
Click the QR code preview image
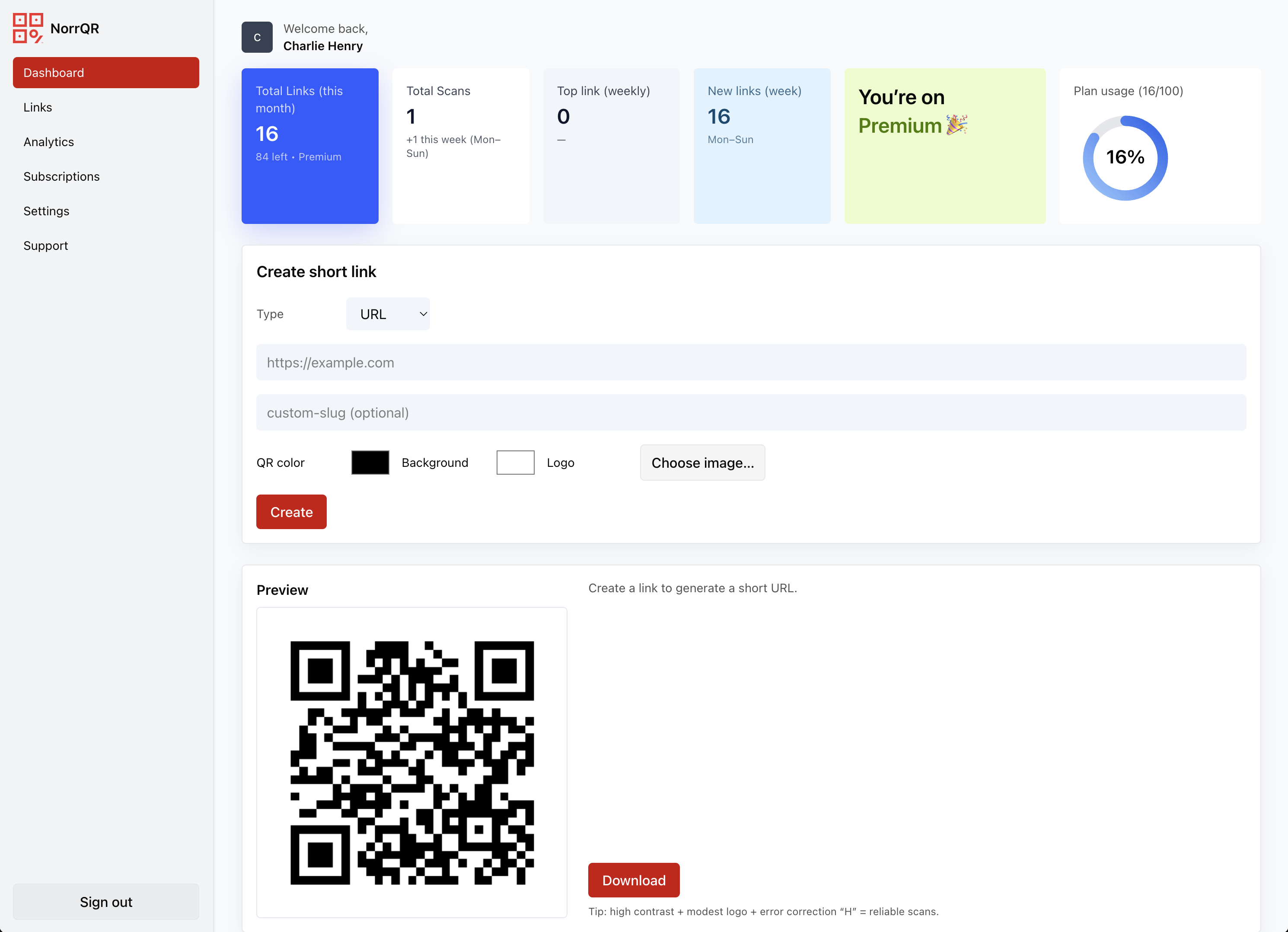(412, 762)
